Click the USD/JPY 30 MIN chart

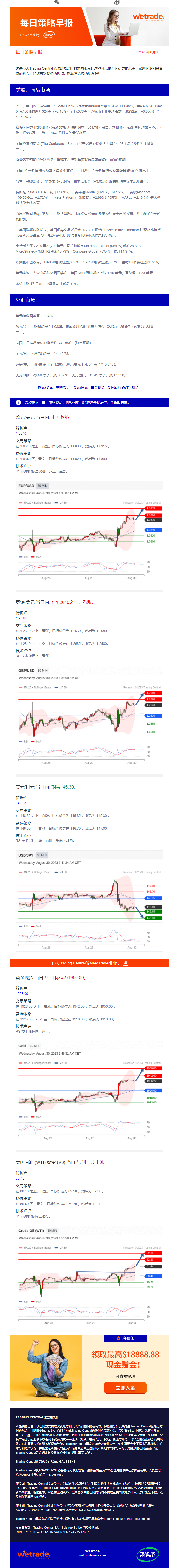click(x=89, y=901)
